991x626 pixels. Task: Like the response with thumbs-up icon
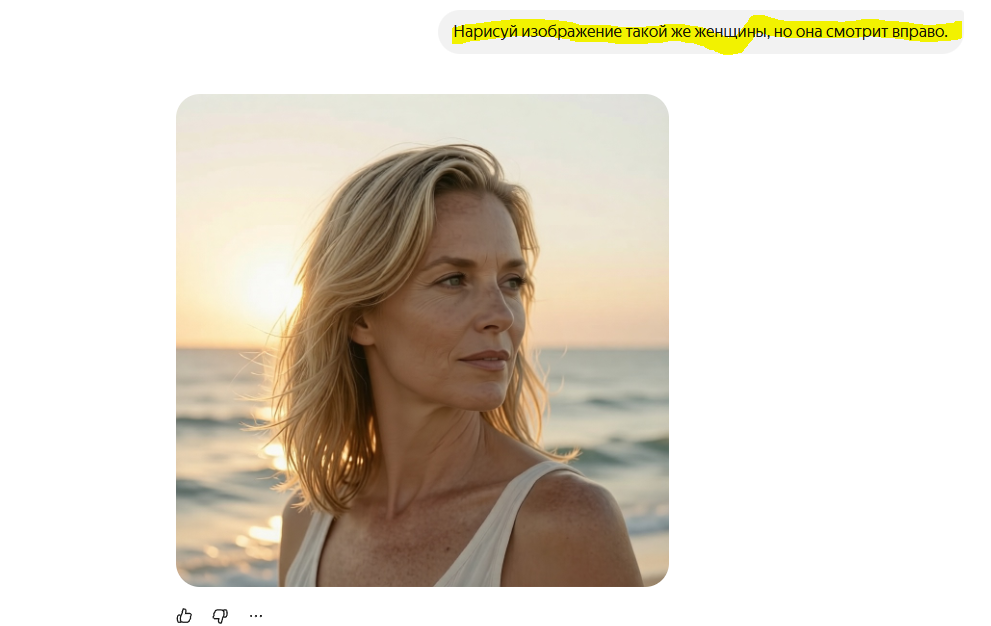click(x=184, y=615)
